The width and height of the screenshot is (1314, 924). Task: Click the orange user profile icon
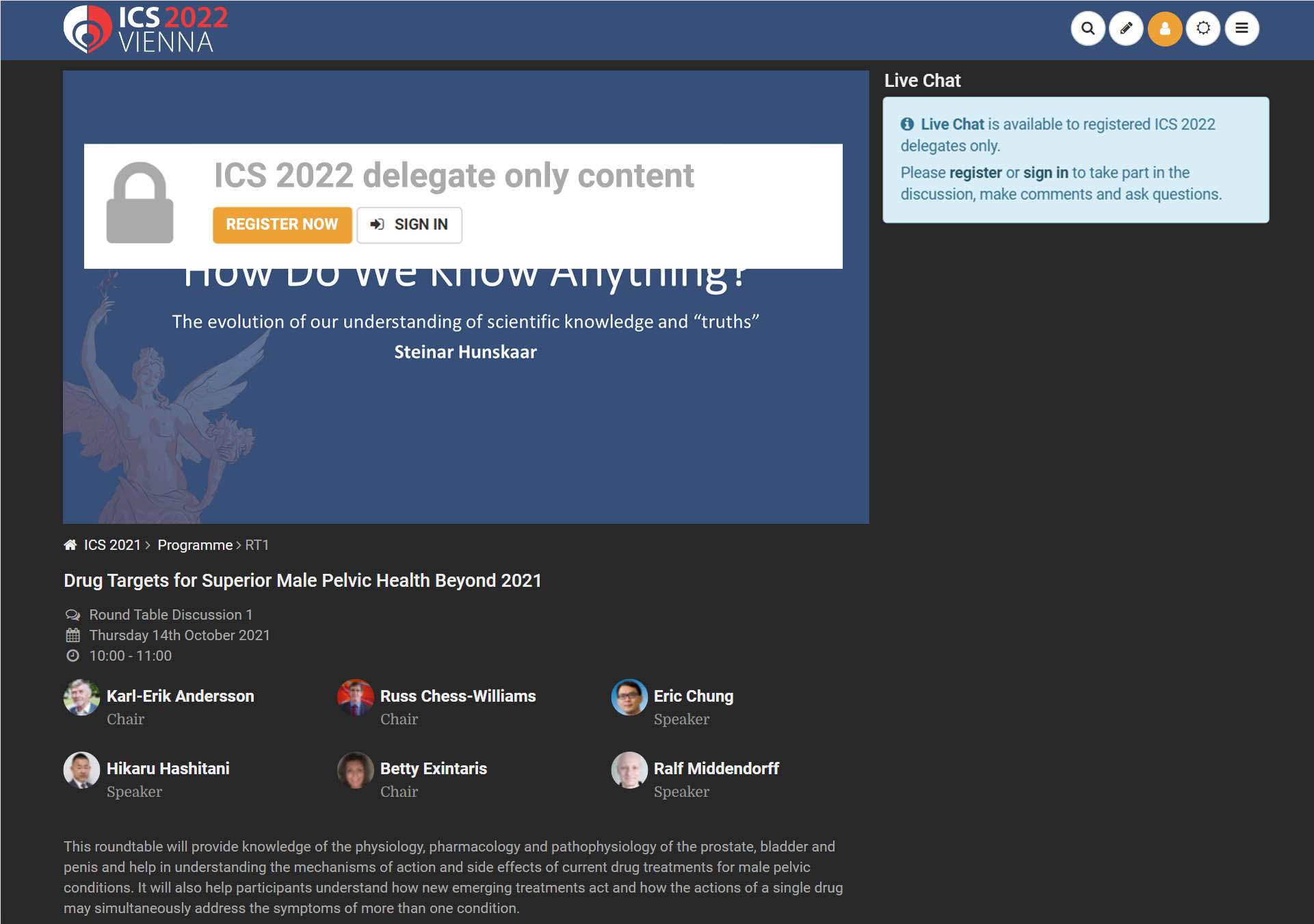tap(1165, 29)
